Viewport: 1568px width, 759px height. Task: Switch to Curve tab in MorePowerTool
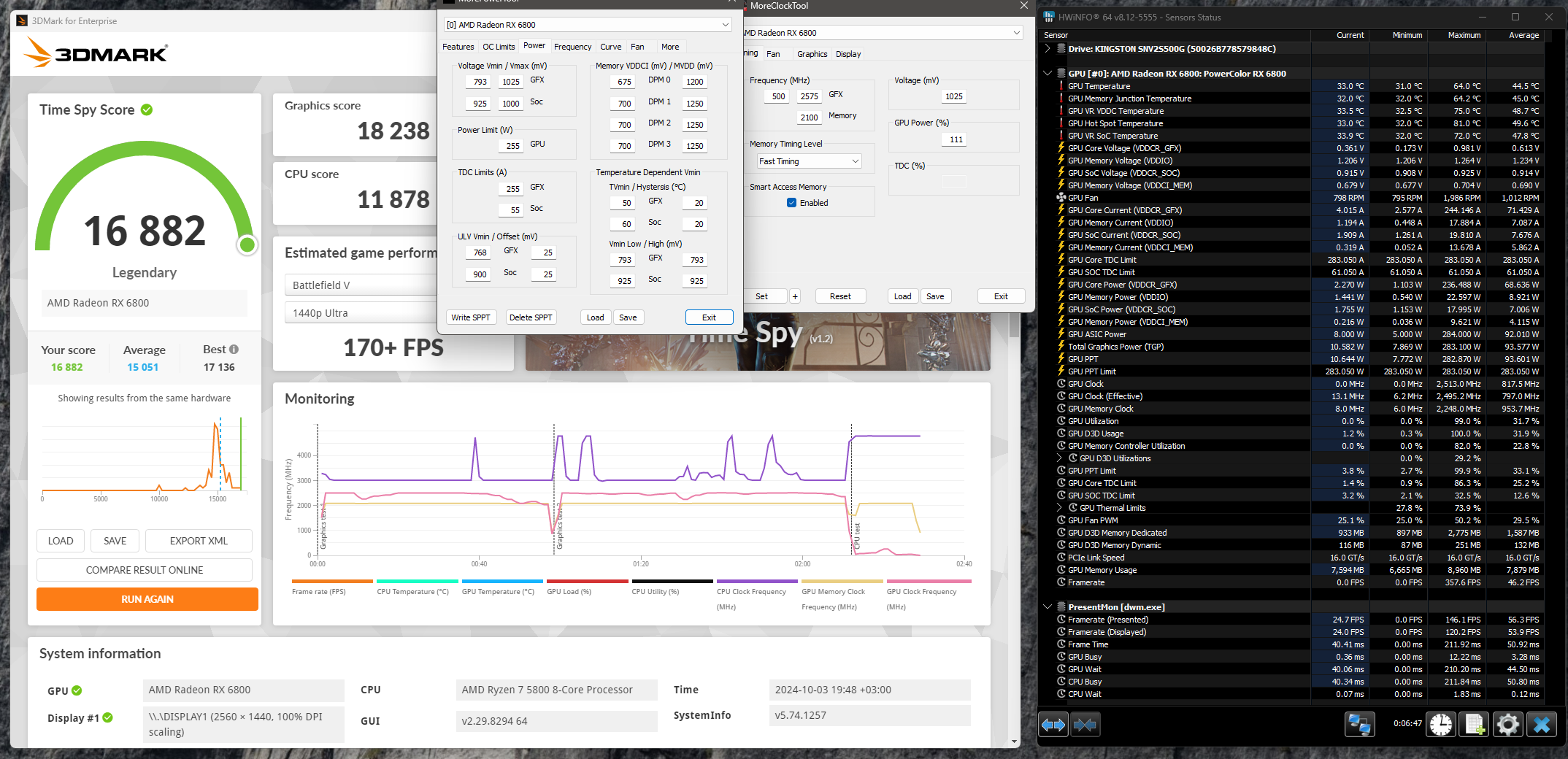[611, 47]
